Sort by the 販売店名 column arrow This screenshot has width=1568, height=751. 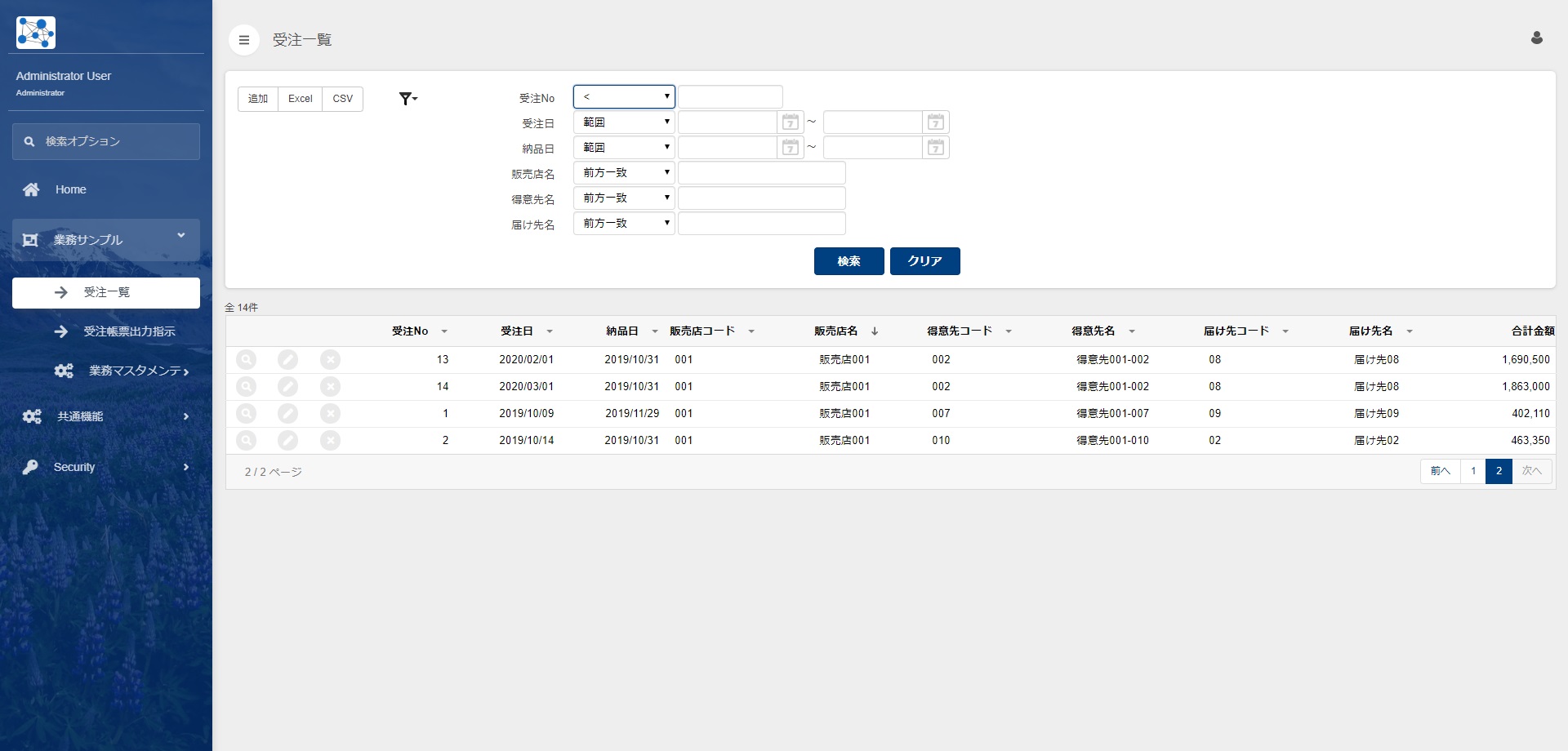pyautogui.click(x=875, y=331)
